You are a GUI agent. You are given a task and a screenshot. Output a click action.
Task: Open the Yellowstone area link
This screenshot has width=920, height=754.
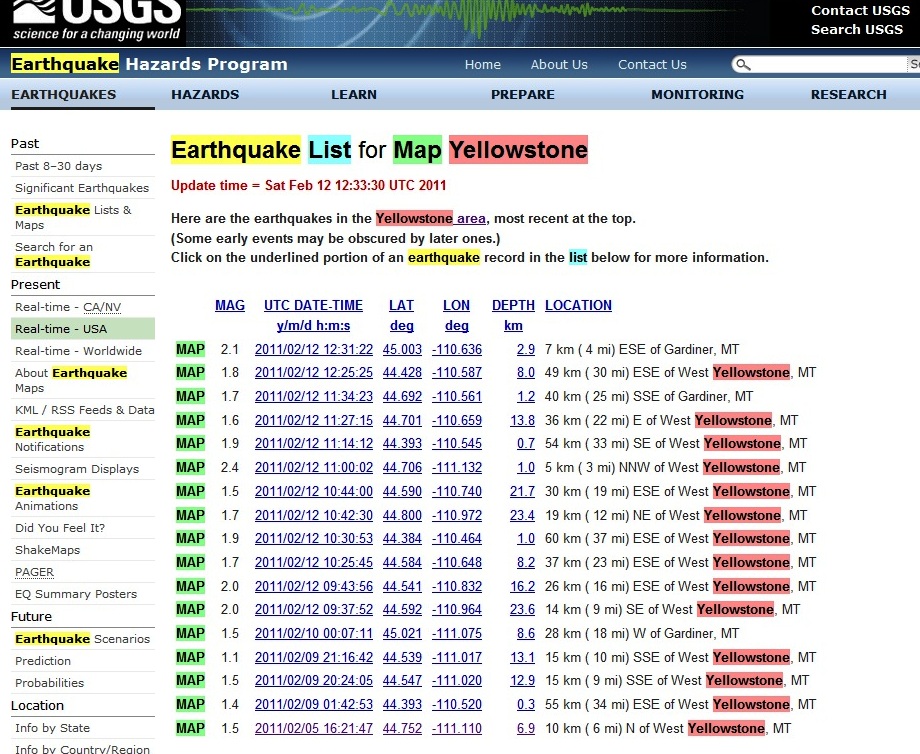coord(431,219)
